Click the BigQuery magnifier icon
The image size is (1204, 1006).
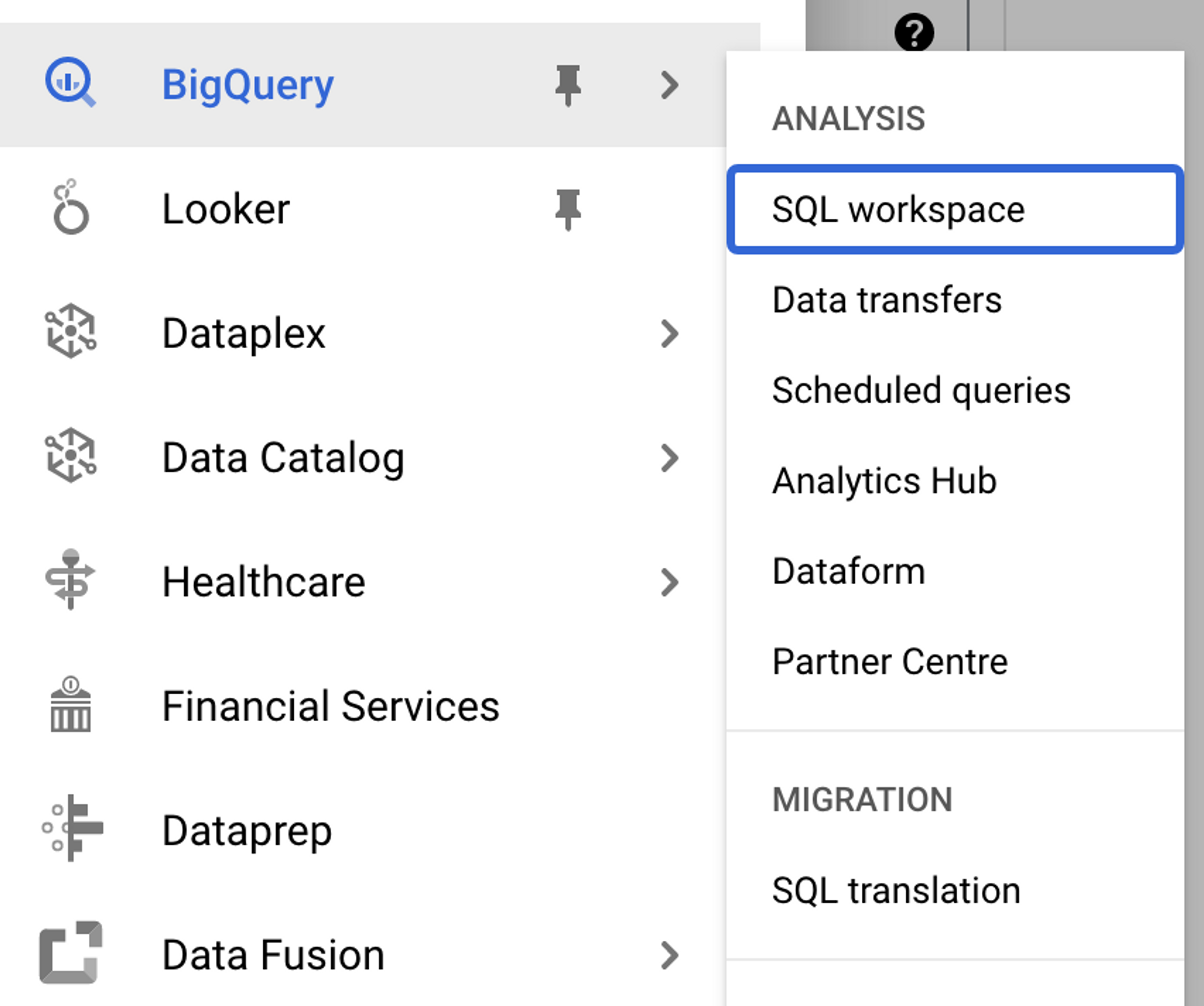pos(71,82)
